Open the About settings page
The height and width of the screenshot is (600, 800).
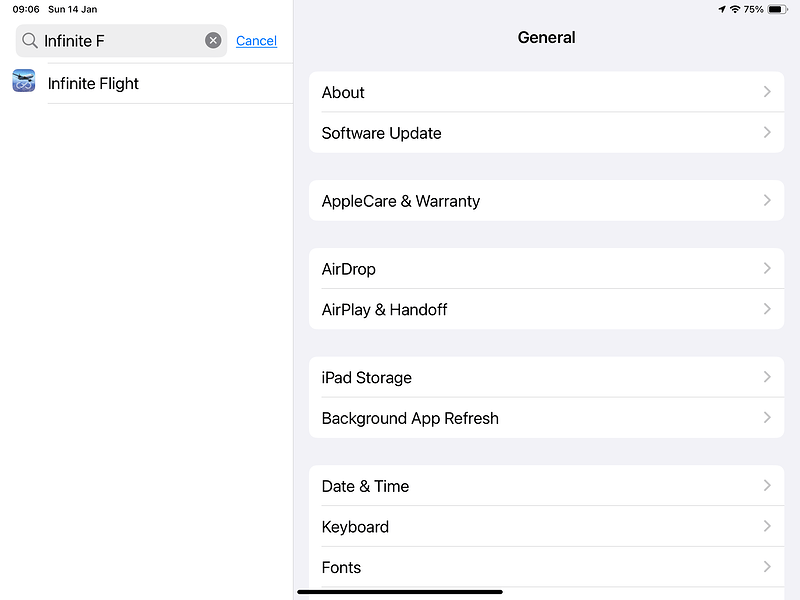coord(546,92)
